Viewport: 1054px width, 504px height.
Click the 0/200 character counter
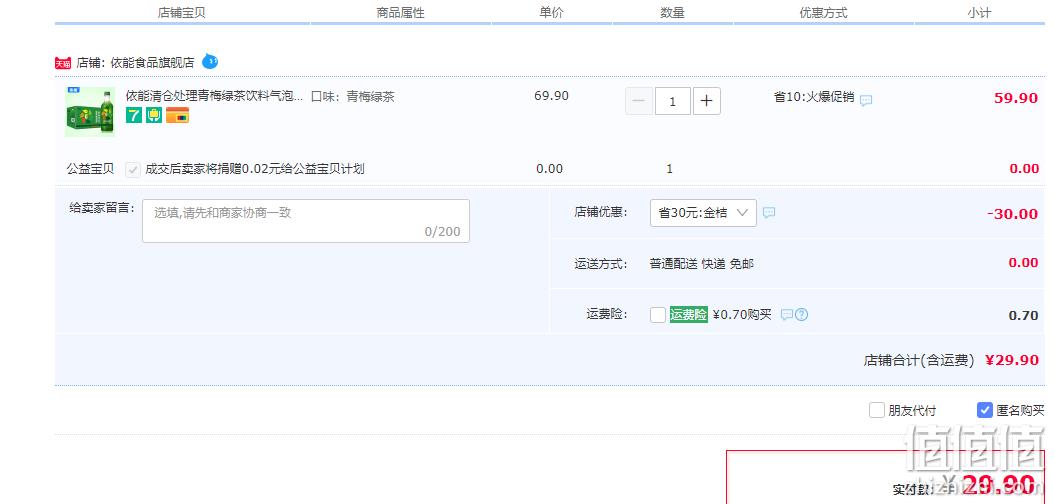coord(442,232)
